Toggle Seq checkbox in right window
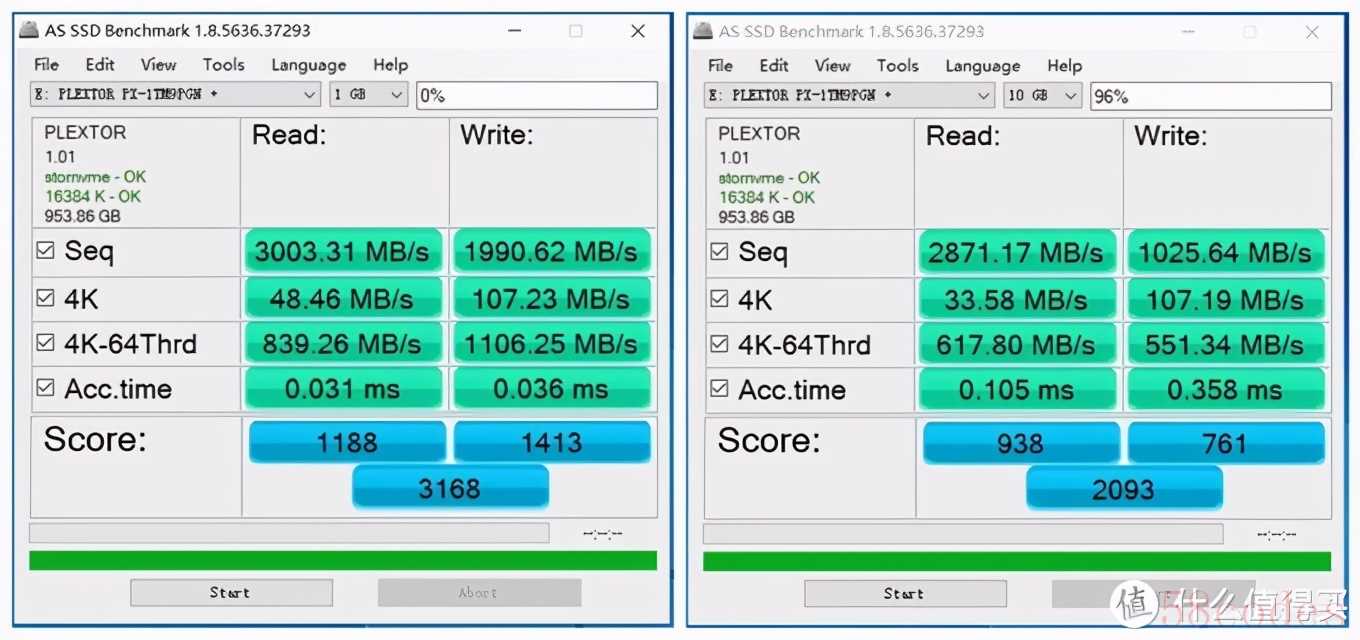Image resolution: width=1360 pixels, height=640 pixels. pos(719,252)
